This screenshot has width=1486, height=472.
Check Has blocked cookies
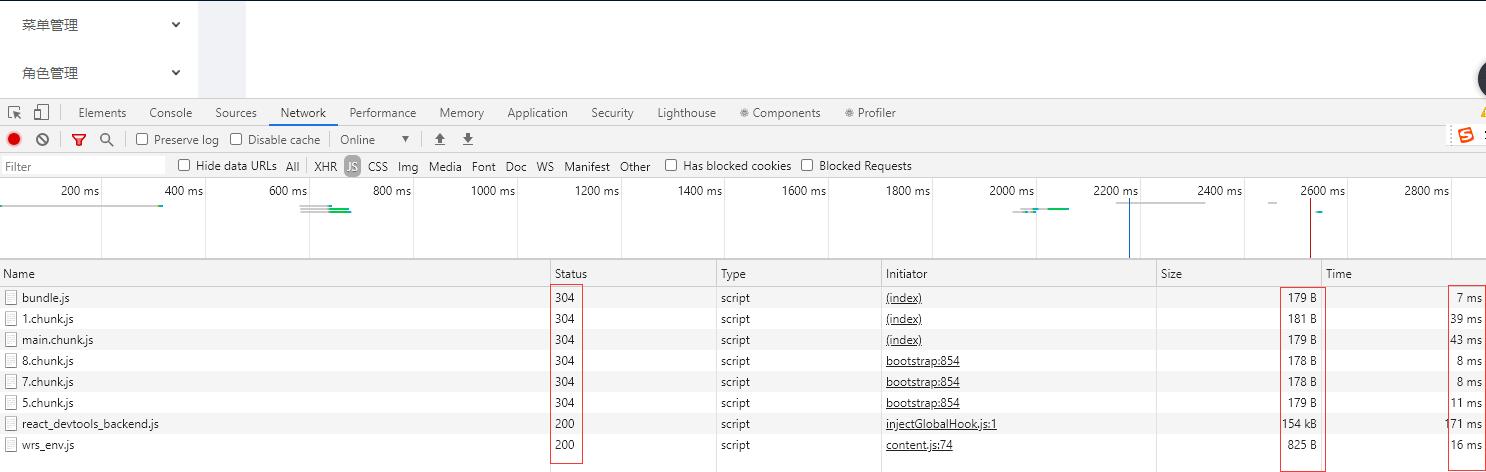click(x=671, y=165)
